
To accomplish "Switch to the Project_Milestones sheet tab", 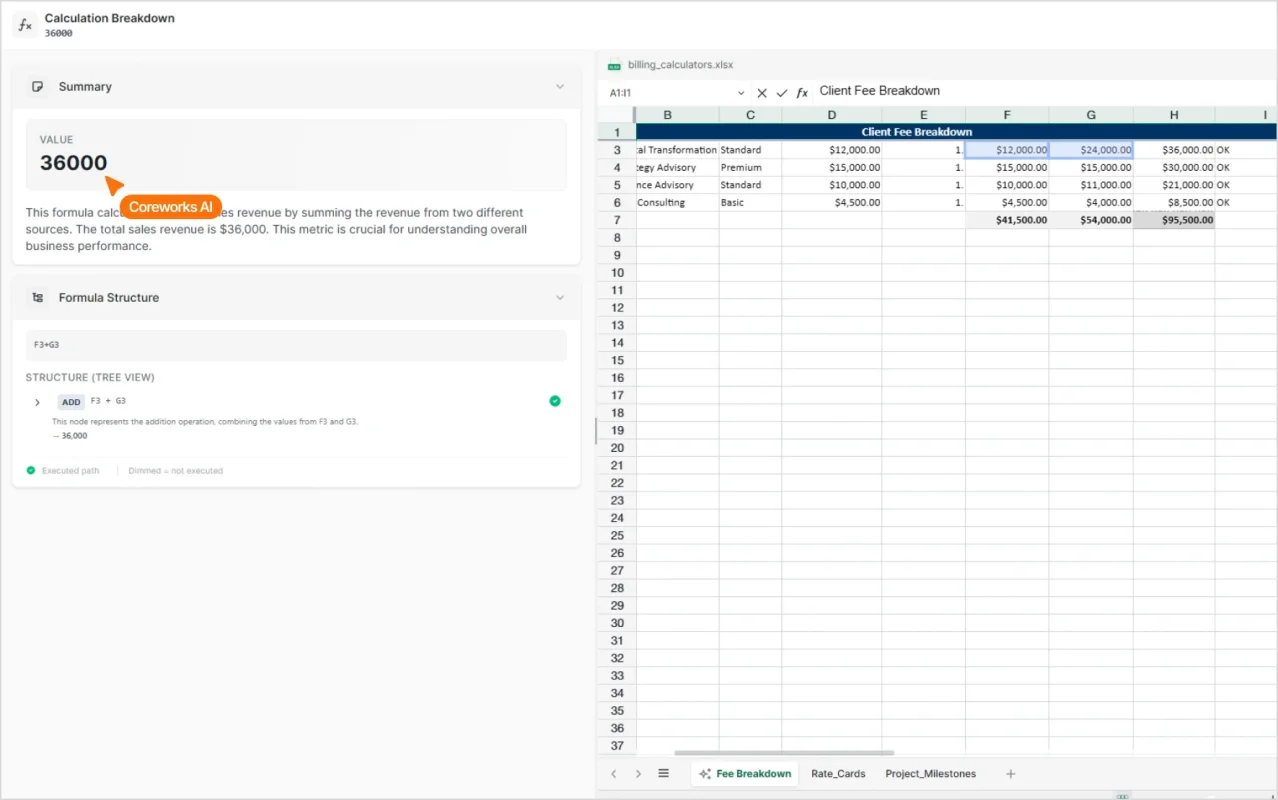I will [930, 773].
